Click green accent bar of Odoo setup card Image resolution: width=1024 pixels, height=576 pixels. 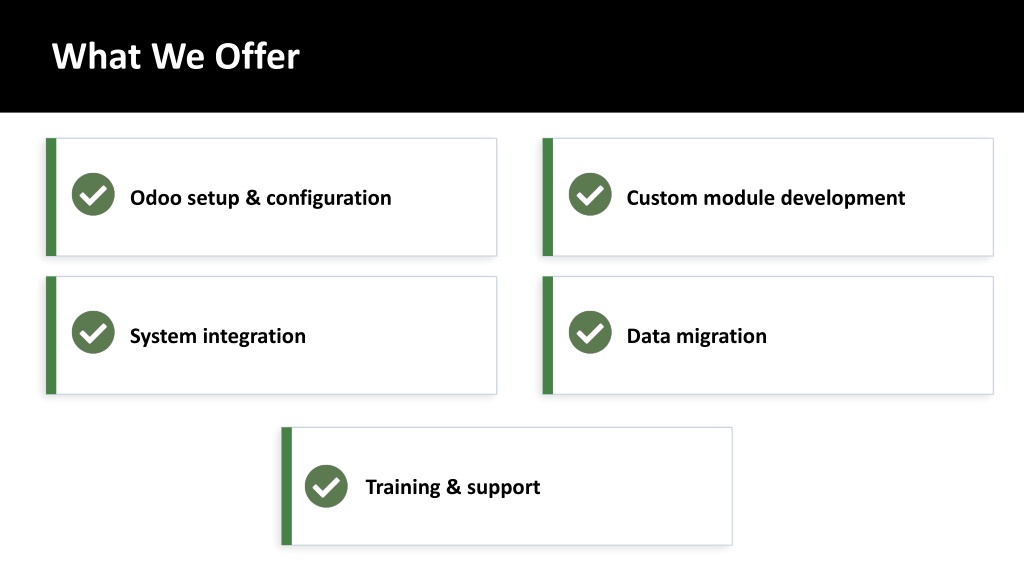point(51,197)
